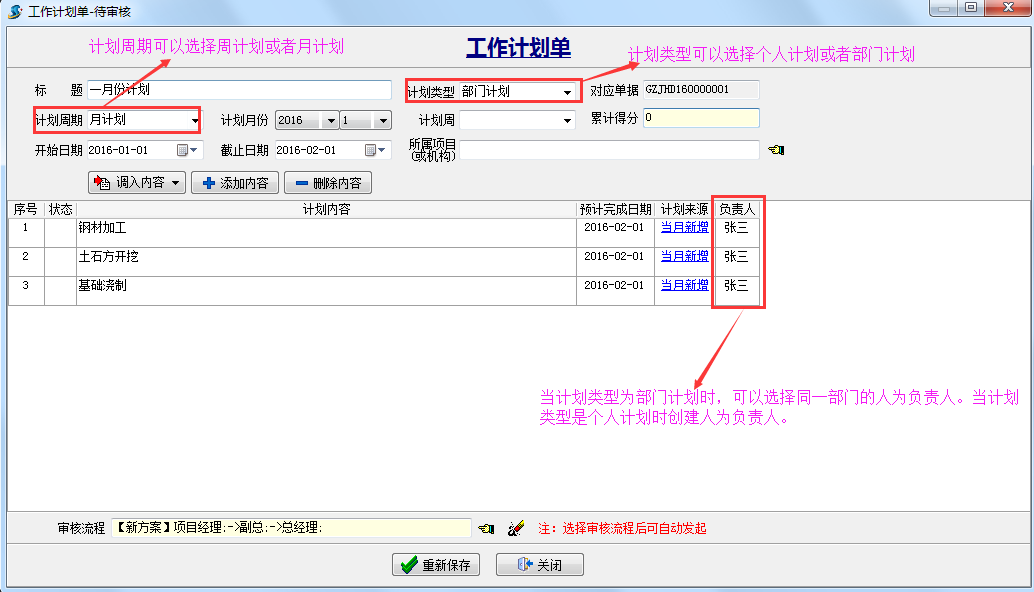1034x592 pixels.
Task: Click the 累计得分 score field
Action: point(700,119)
